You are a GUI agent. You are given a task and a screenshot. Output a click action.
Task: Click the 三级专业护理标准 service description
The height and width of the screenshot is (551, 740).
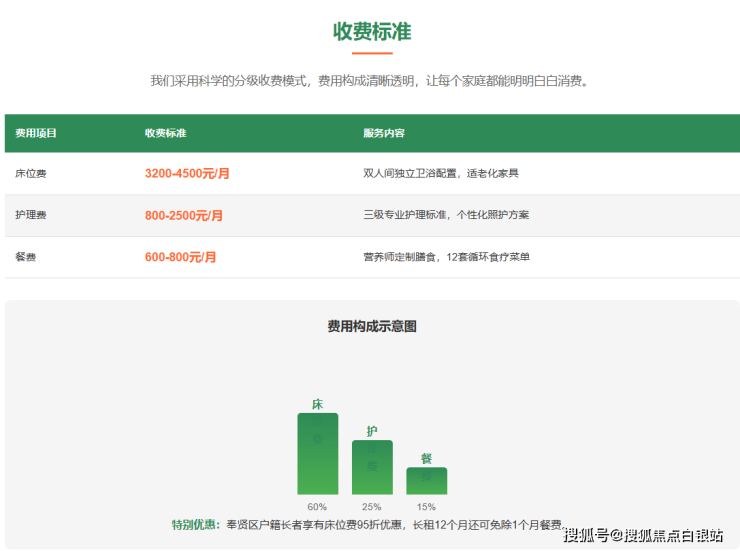point(446,215)
